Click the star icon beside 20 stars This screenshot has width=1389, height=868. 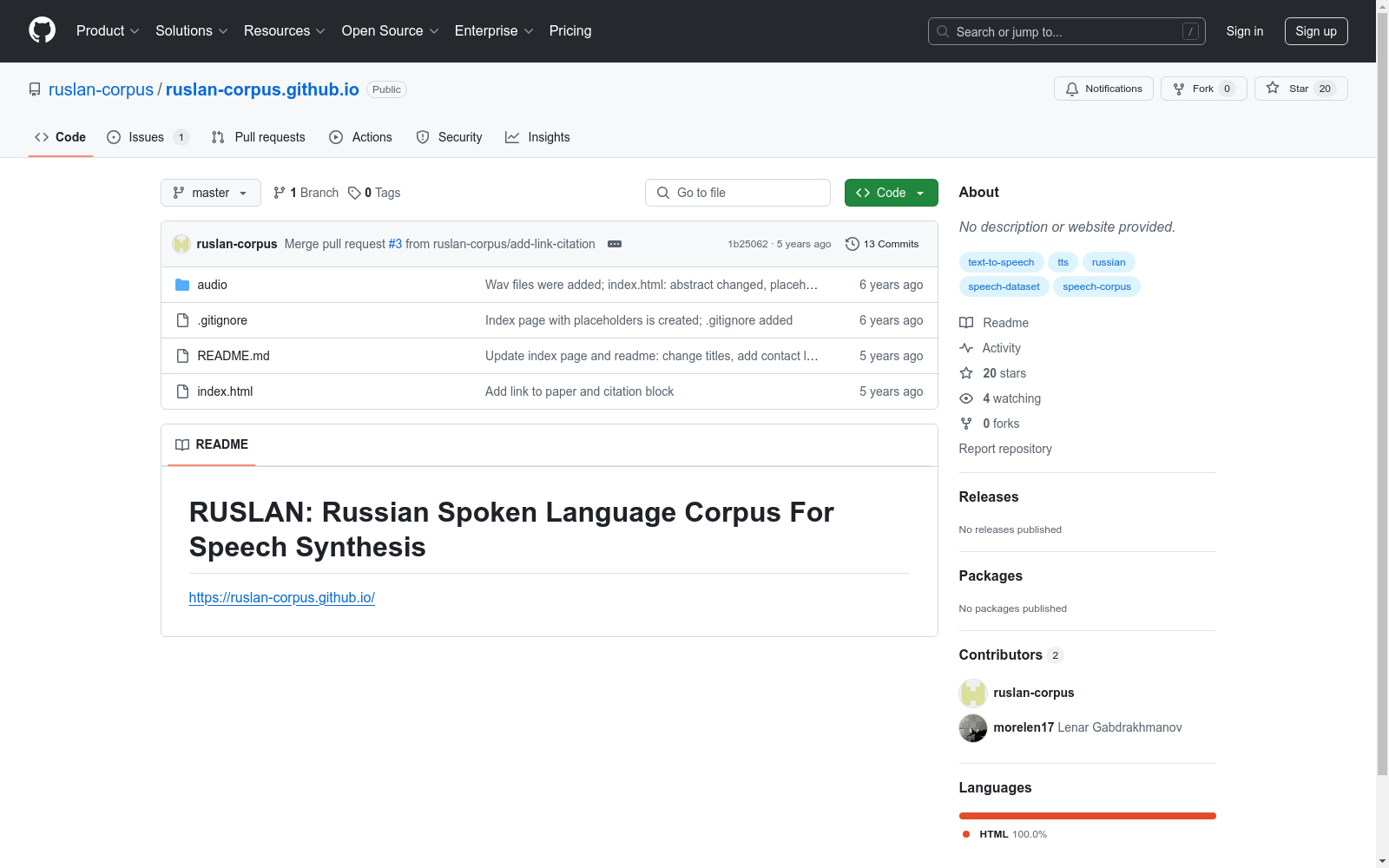[x=966, y=373]
